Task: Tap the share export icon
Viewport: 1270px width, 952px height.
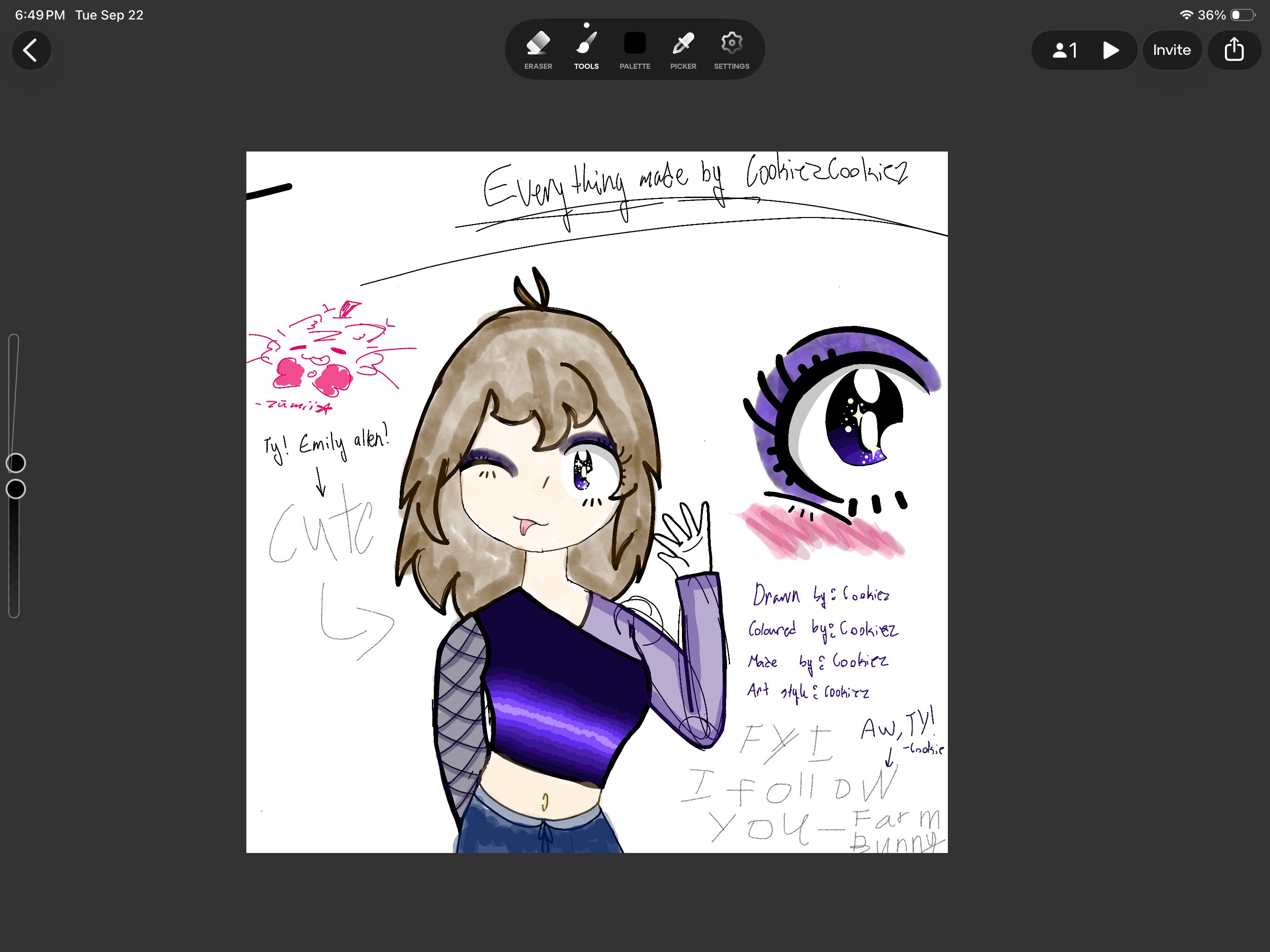Action: [x=1234, y=50]
